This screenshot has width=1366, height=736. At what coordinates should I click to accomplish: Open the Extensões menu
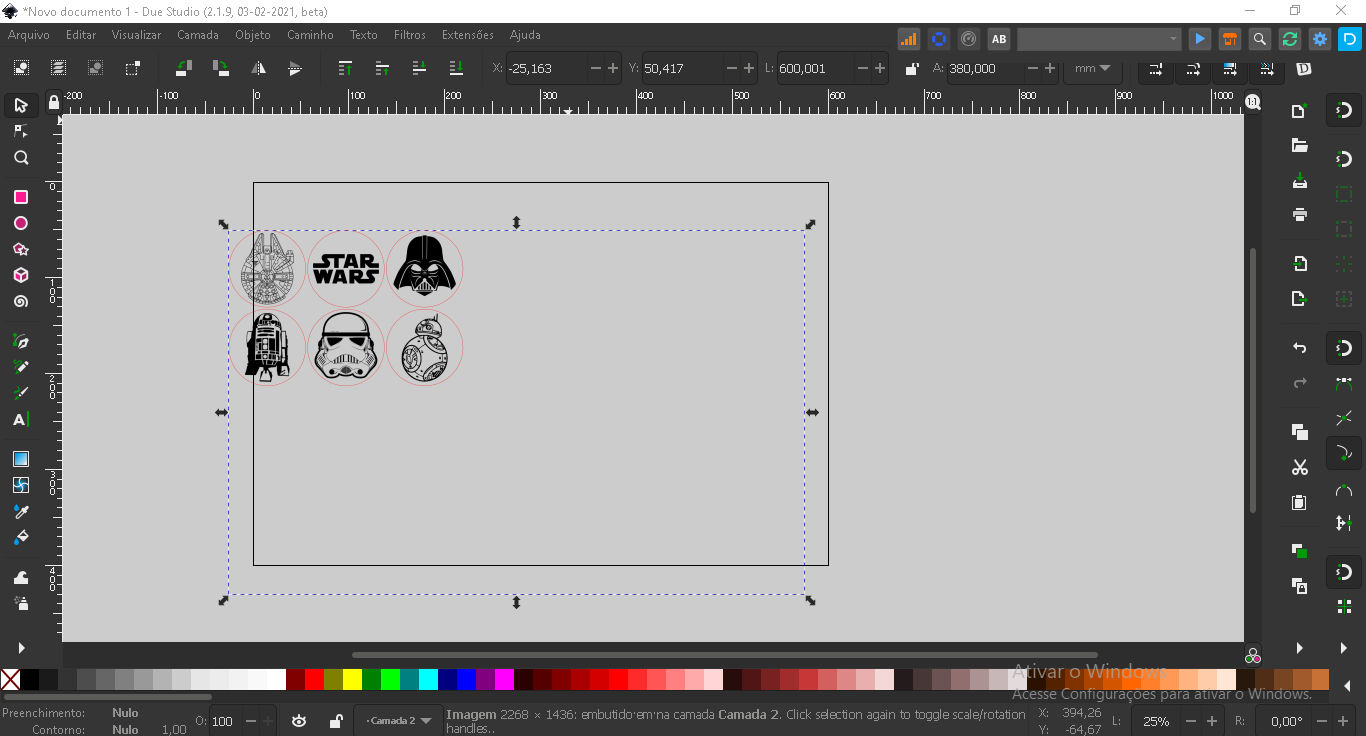468,35
